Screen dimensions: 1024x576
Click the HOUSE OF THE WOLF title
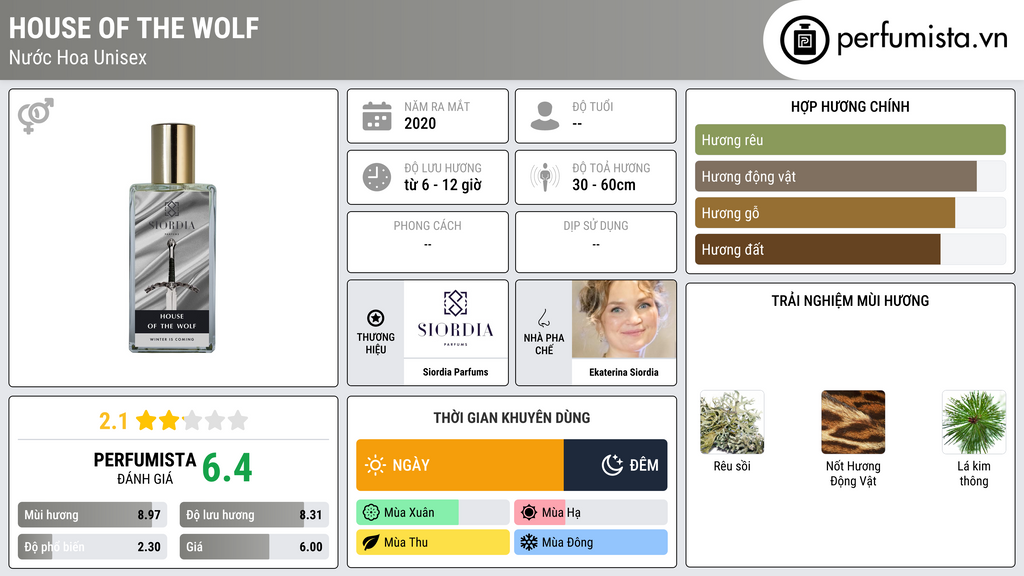[x=134, y=29]
